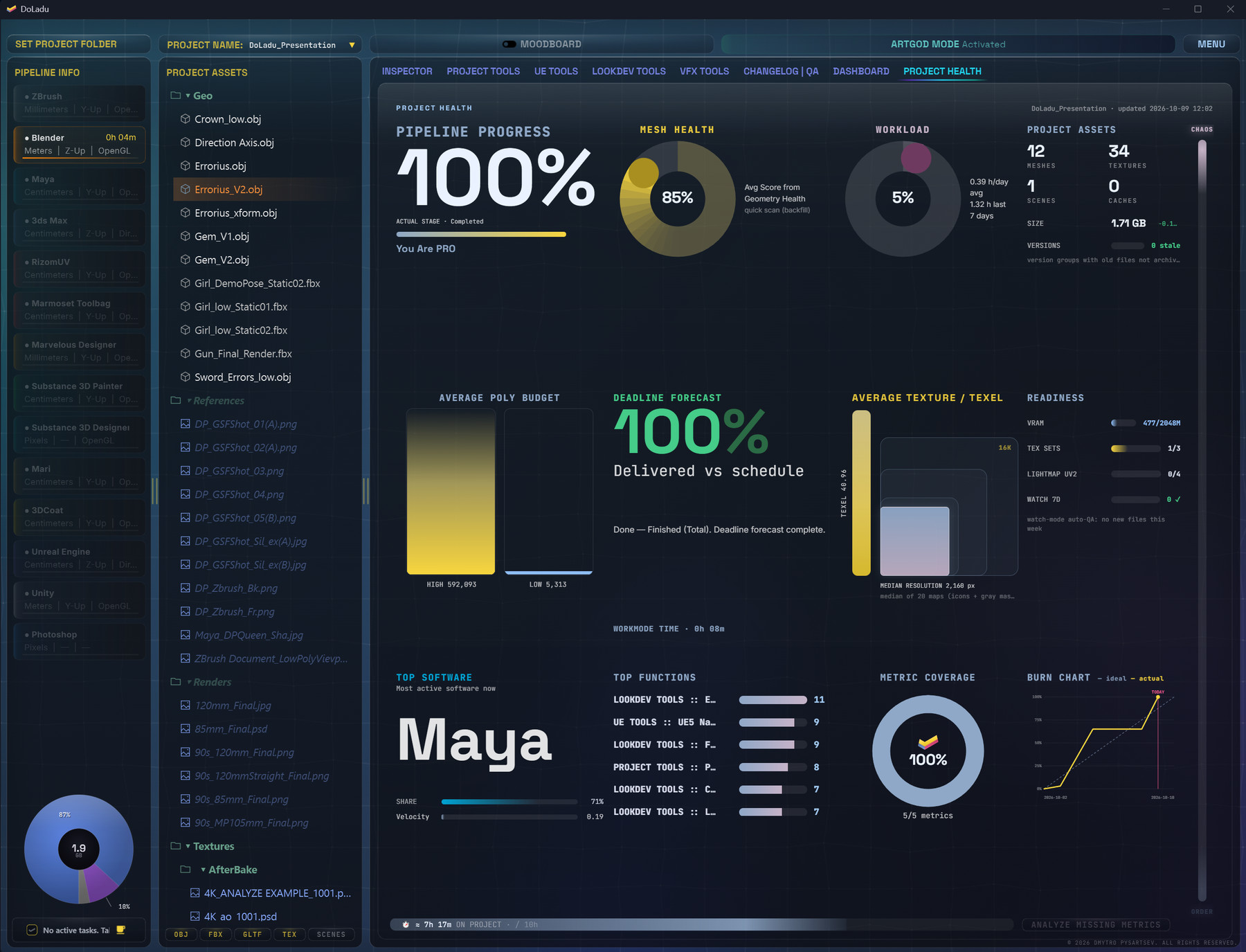Select the Blender pipeline card
This screenshot has height=952, width=1246.
click(x=80, y=144)
